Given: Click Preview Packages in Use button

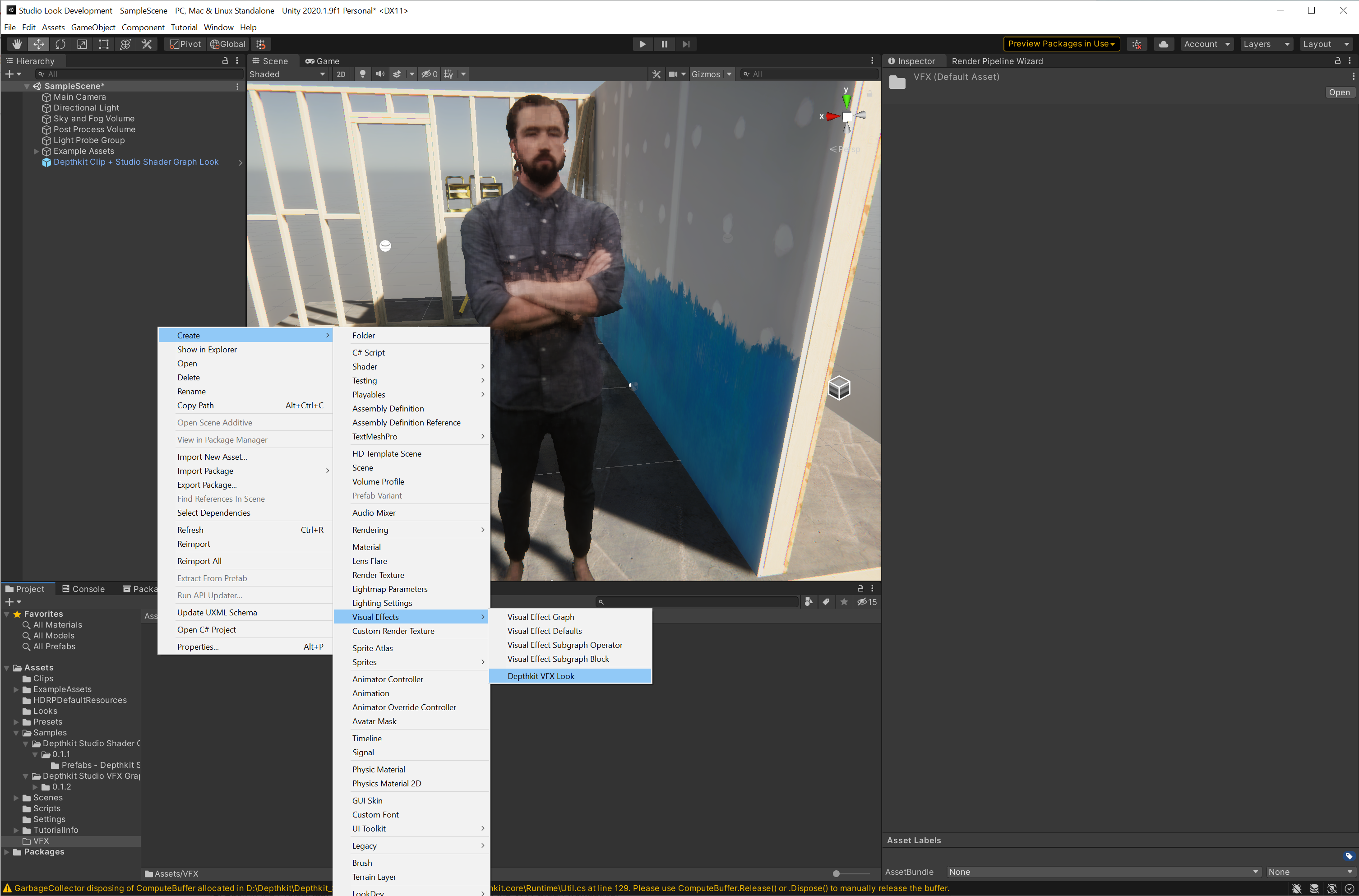Looking at the screenshot, I should 1061,44.
